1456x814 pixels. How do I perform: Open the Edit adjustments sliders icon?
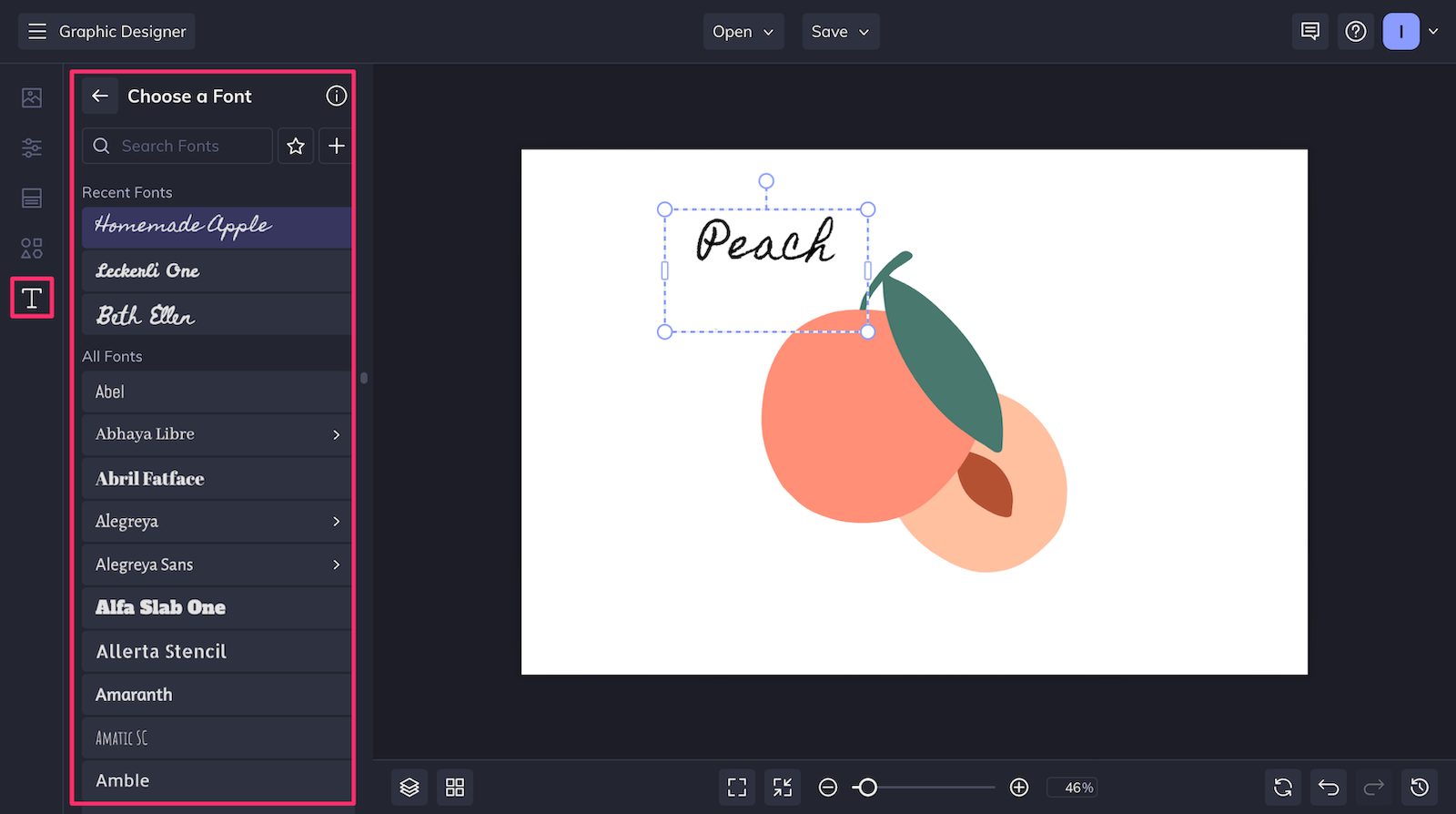(32, 148)
